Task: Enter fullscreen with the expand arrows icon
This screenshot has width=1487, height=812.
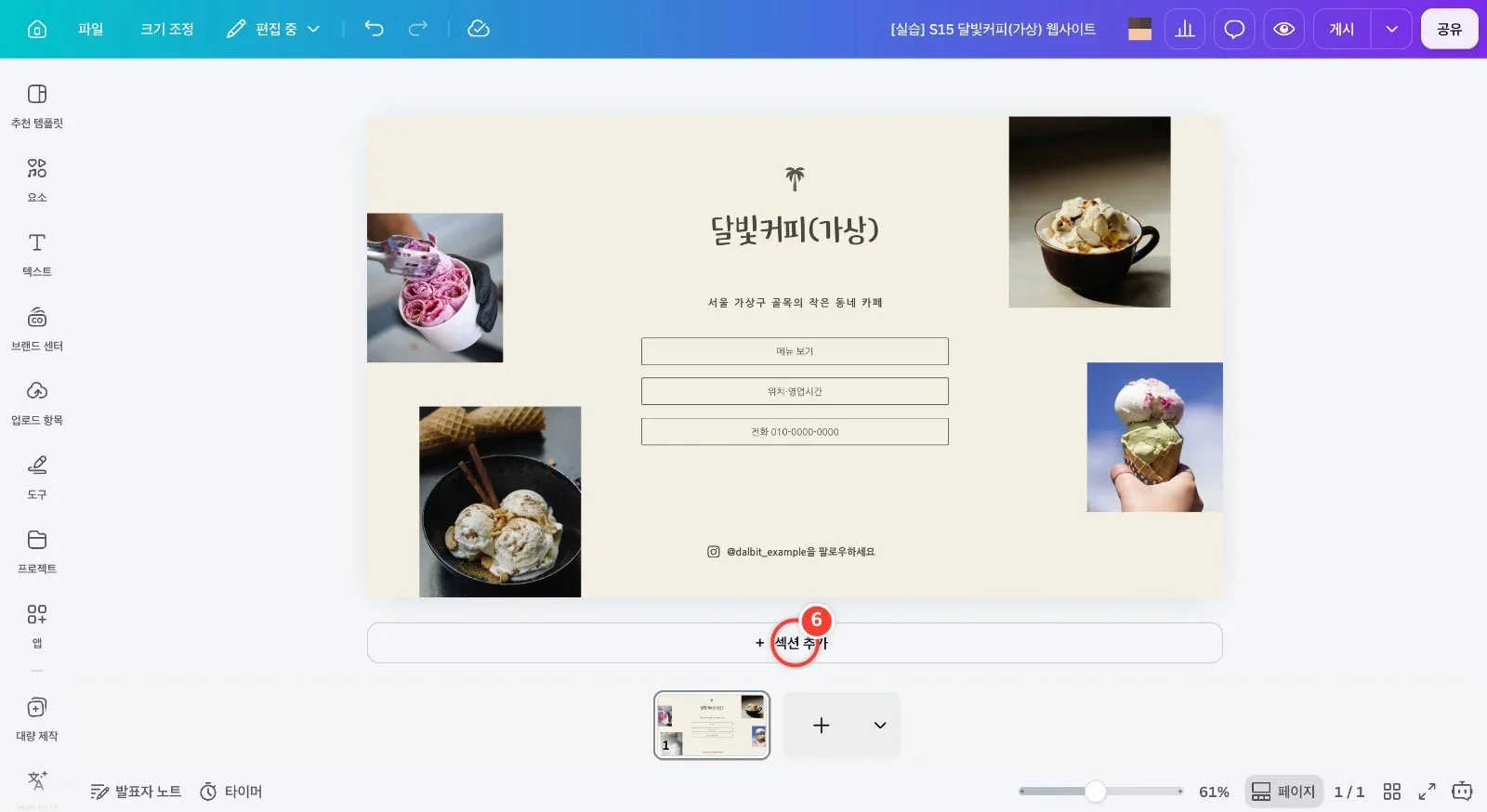Action: pyautogui.click(x=1427, y=792)
